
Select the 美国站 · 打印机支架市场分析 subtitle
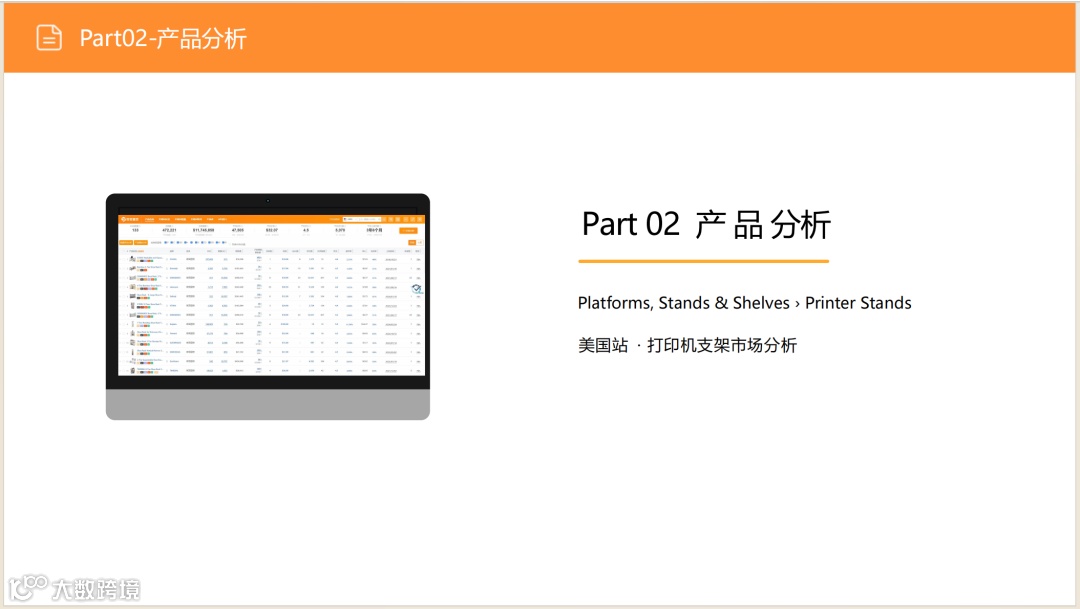pyautogui.click(x=687, y=345)
